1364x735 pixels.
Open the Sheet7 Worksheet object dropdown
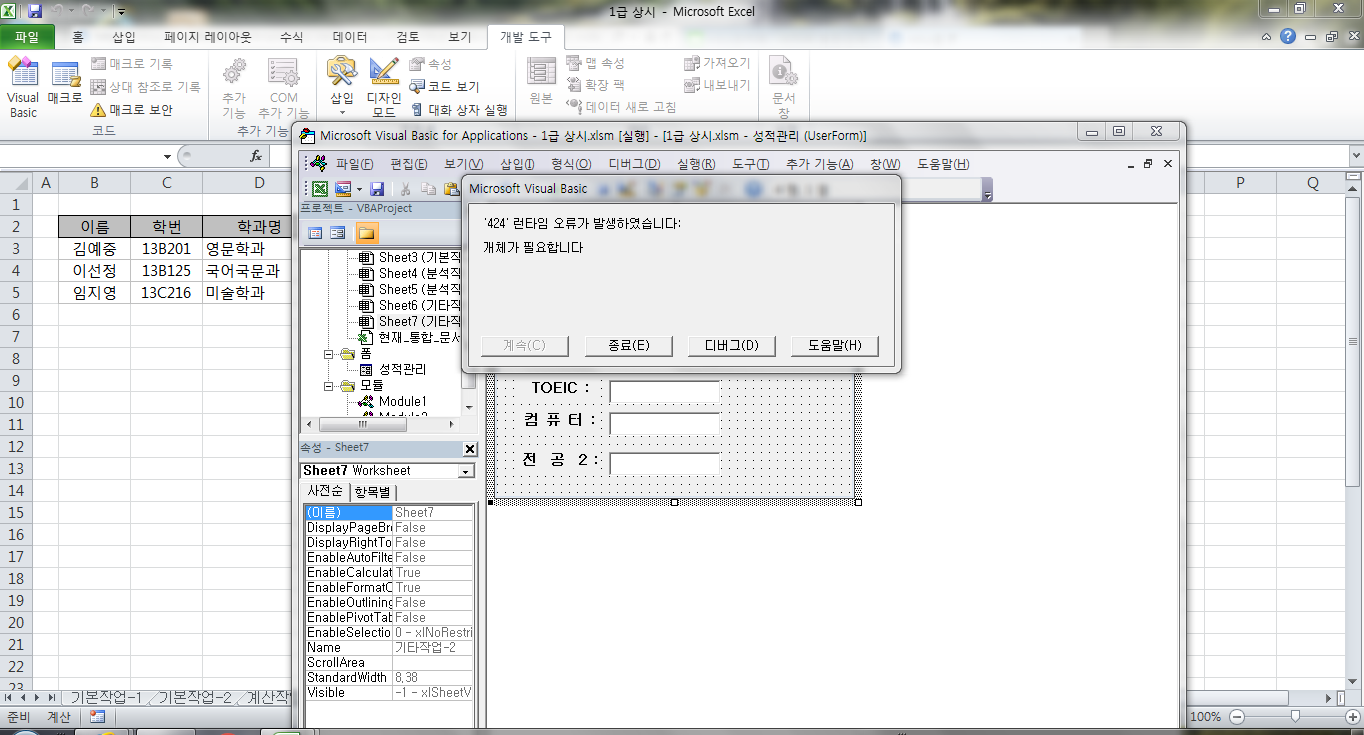tap(466, 471)
